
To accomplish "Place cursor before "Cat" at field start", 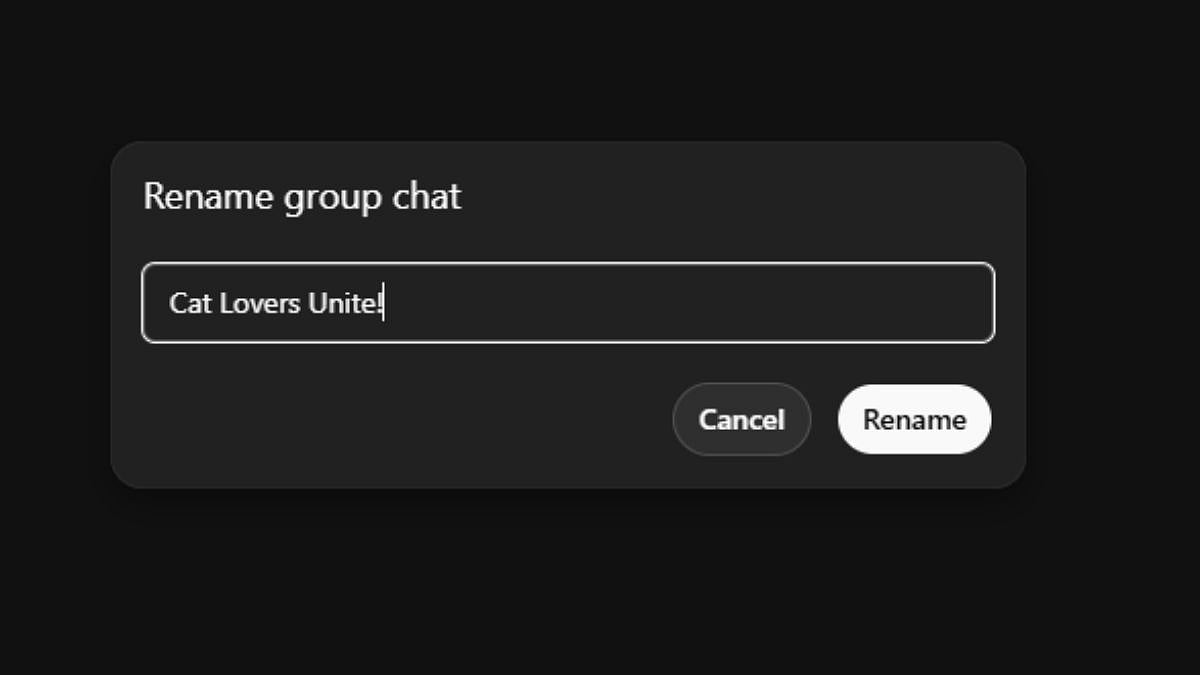I will tap(169, 303).
